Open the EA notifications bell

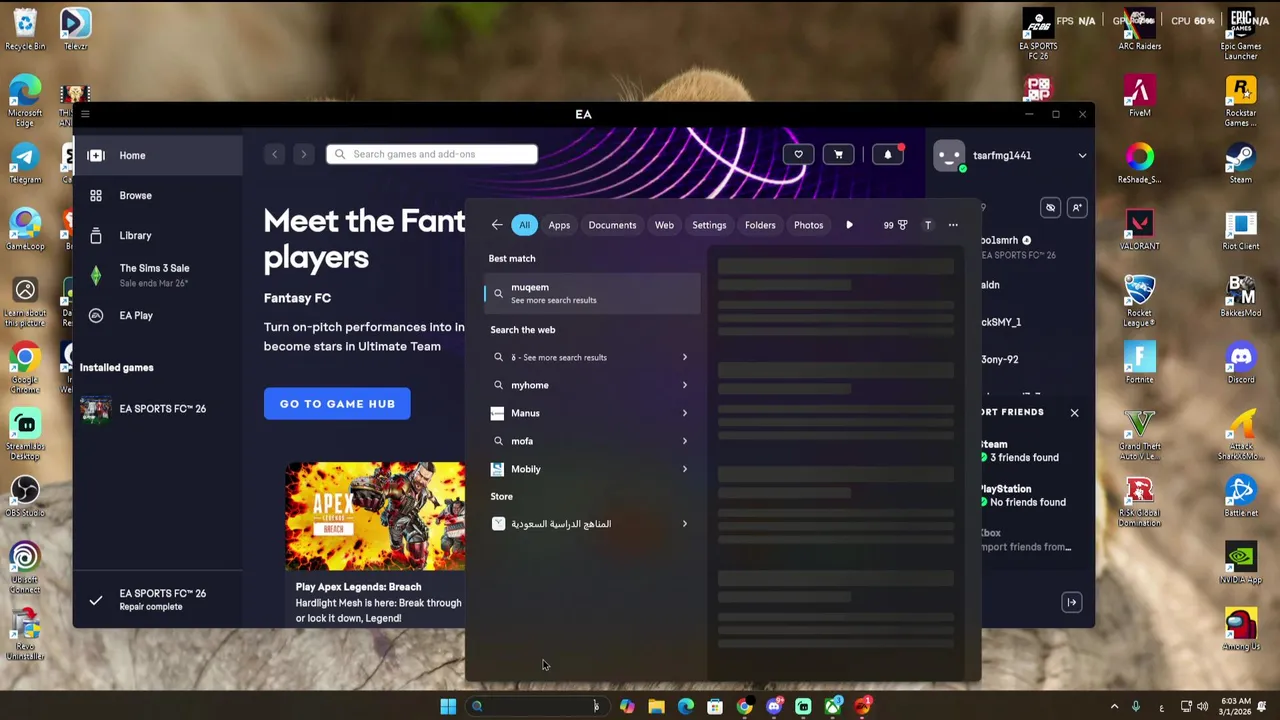887,154
